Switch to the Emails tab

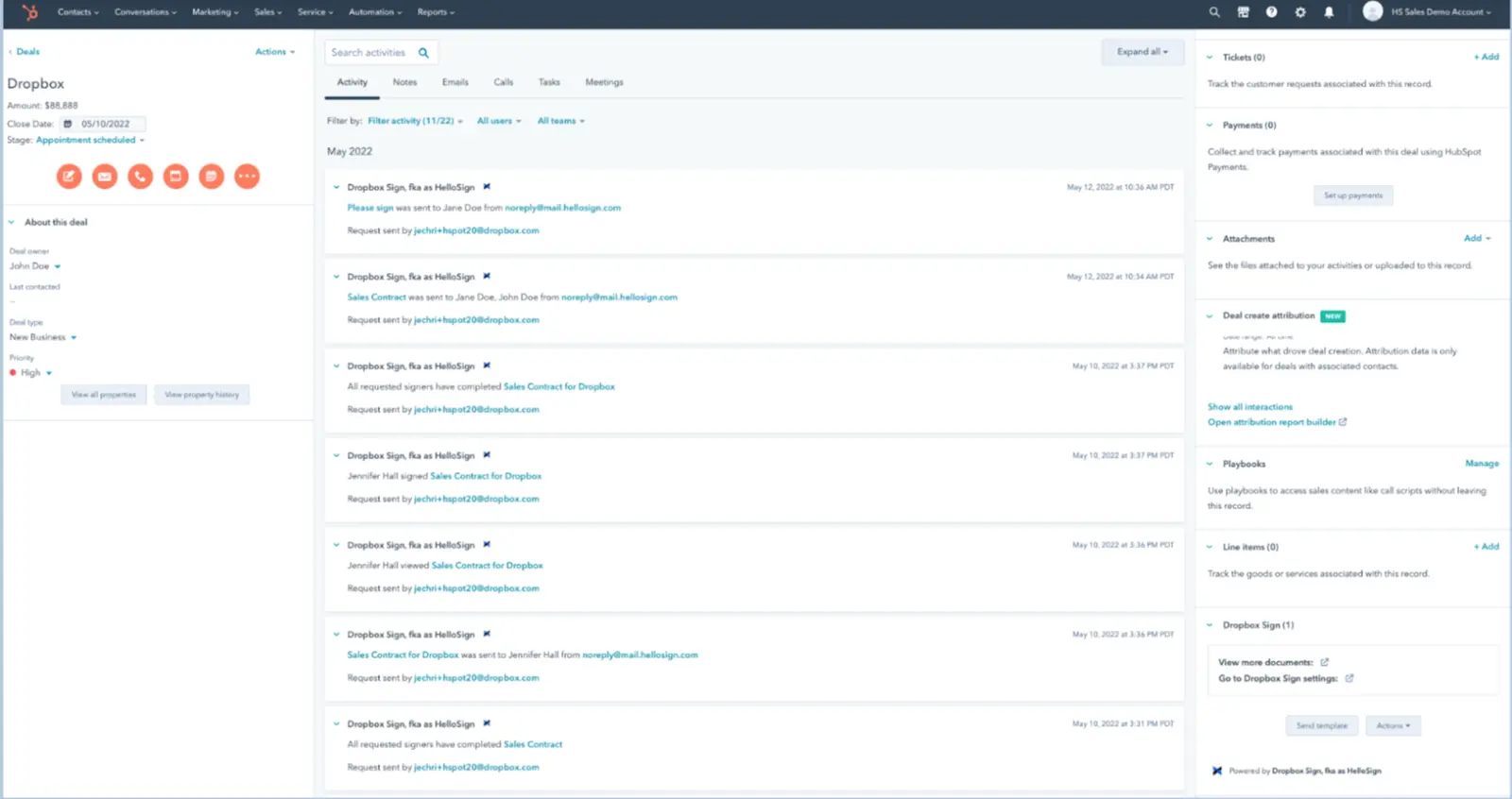pyautogui.click(x=455, y=82)
